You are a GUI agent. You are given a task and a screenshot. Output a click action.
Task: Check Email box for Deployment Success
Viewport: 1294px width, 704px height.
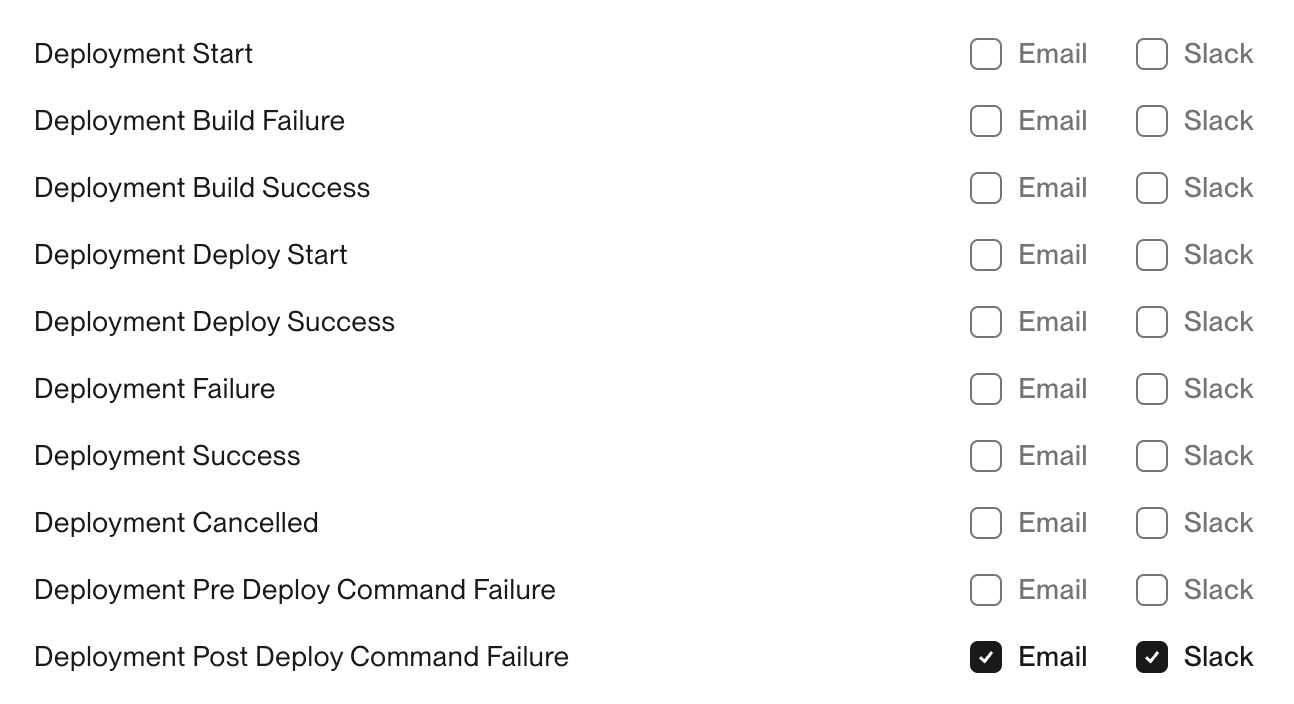[x=986, y=456]
